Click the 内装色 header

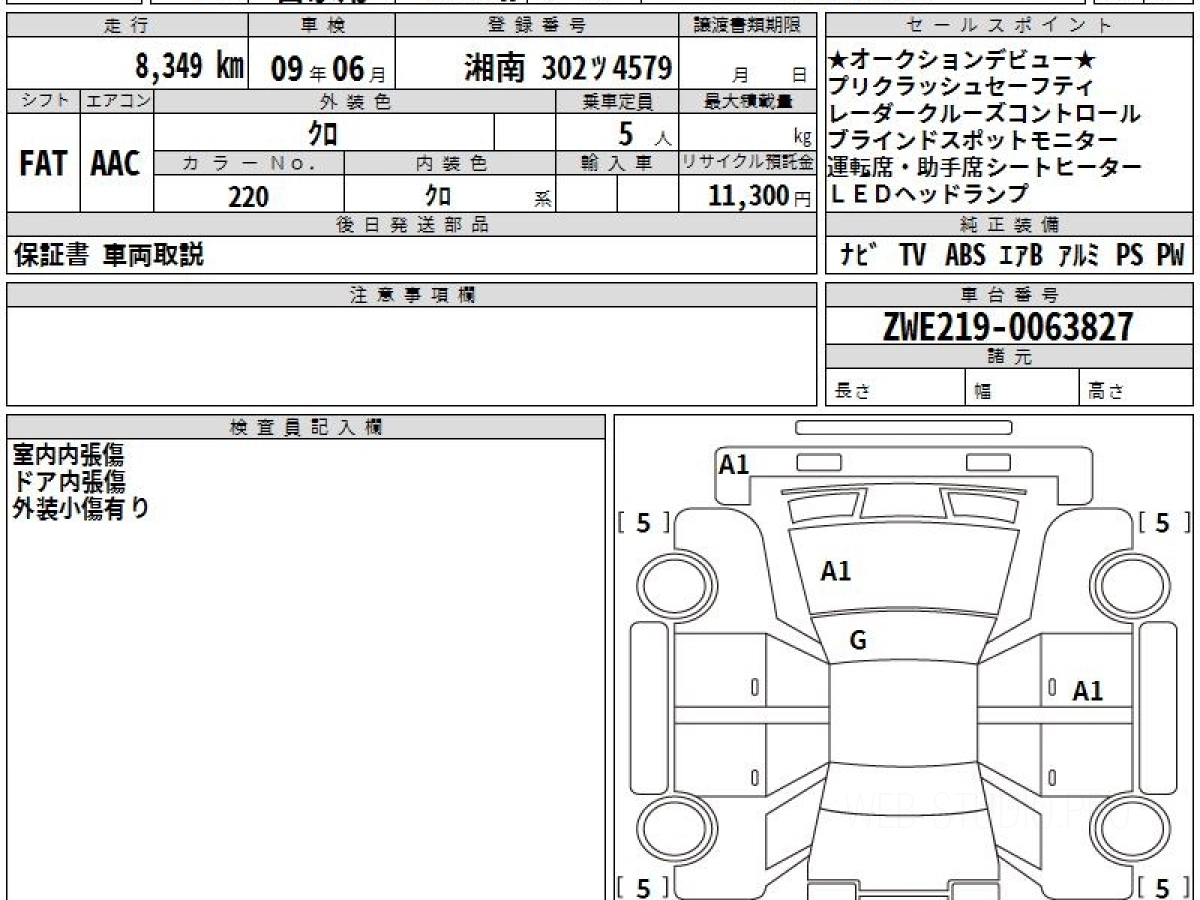(450, 163)
